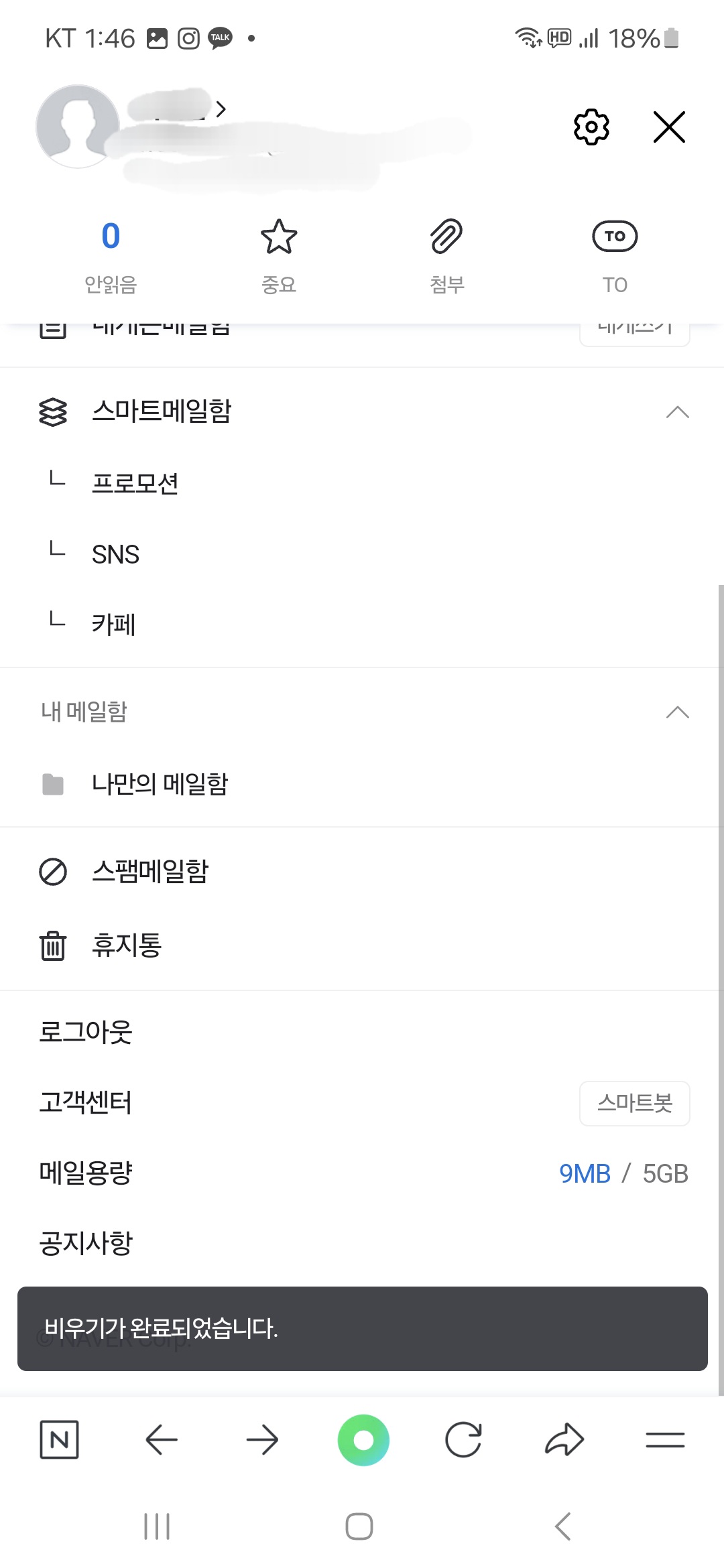The image size is (724, 1568).
Task: Reload the page in browser toolbar
Action: click(463, 1439)
